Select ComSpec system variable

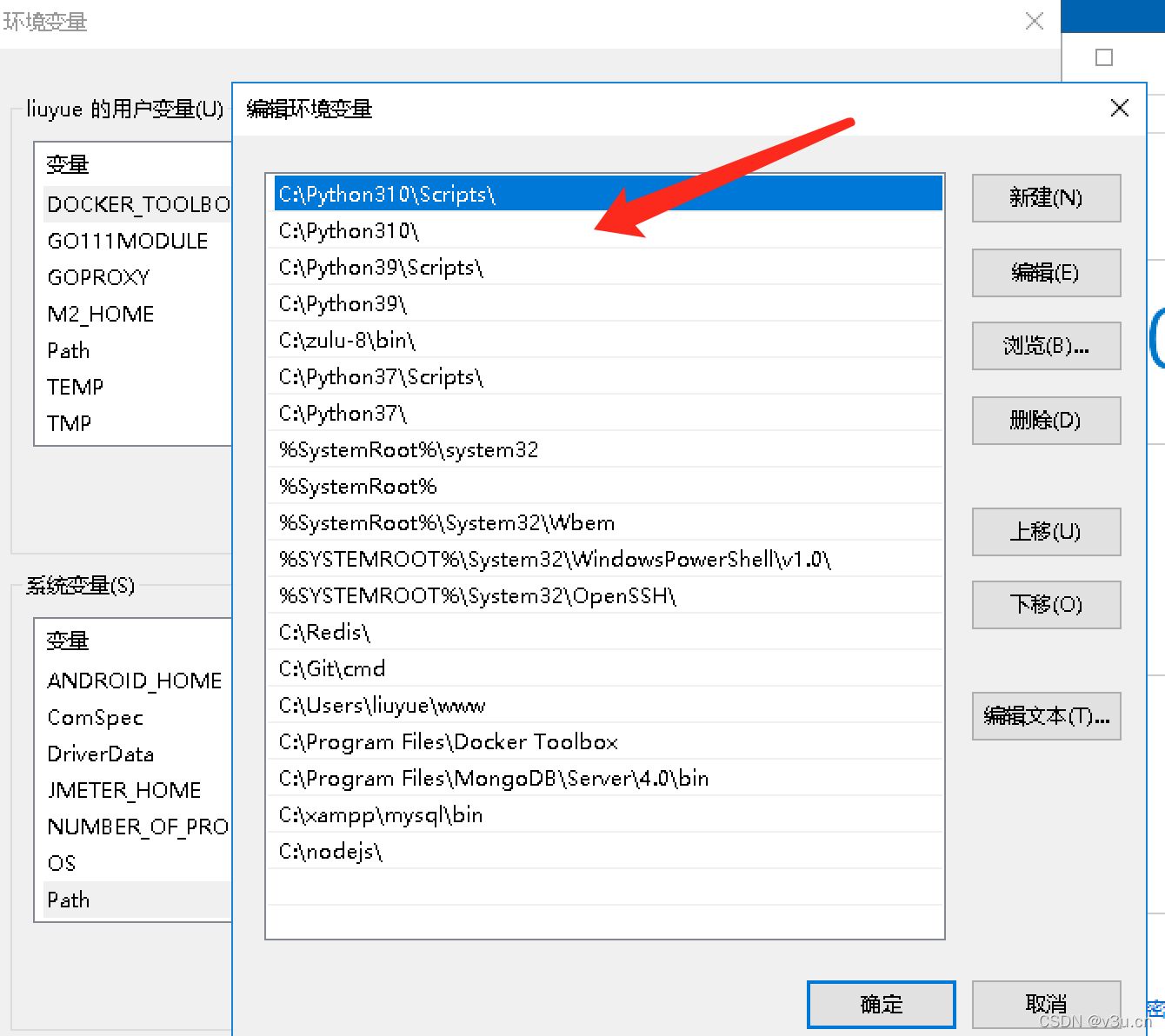tap(137, 717)
